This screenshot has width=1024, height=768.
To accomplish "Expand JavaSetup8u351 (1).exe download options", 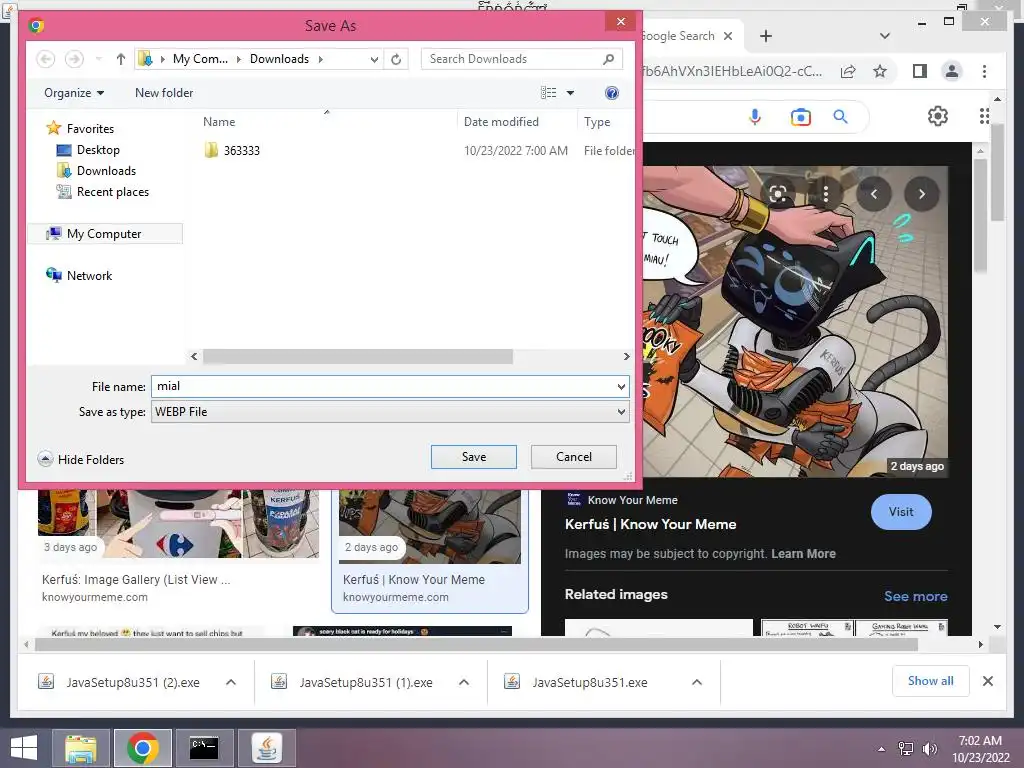I will click(464, 682).
